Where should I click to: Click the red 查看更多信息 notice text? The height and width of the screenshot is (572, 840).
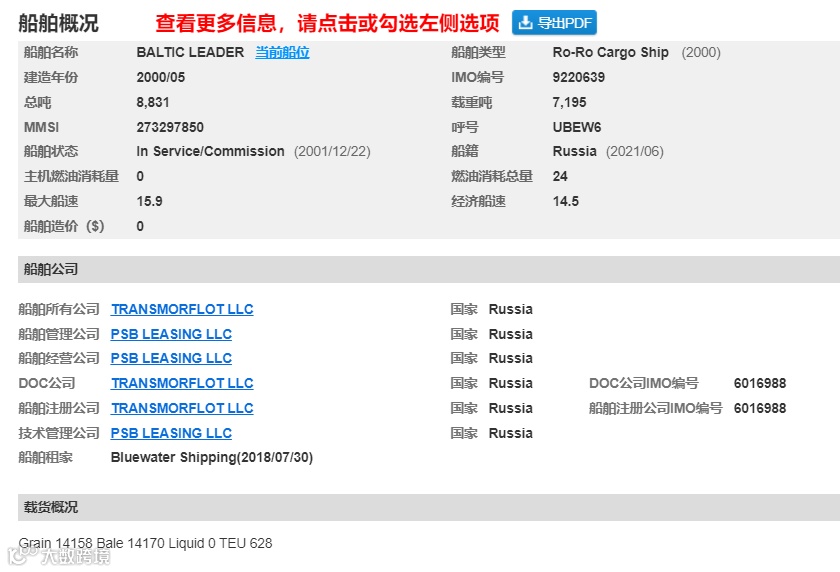pos(327,23)
